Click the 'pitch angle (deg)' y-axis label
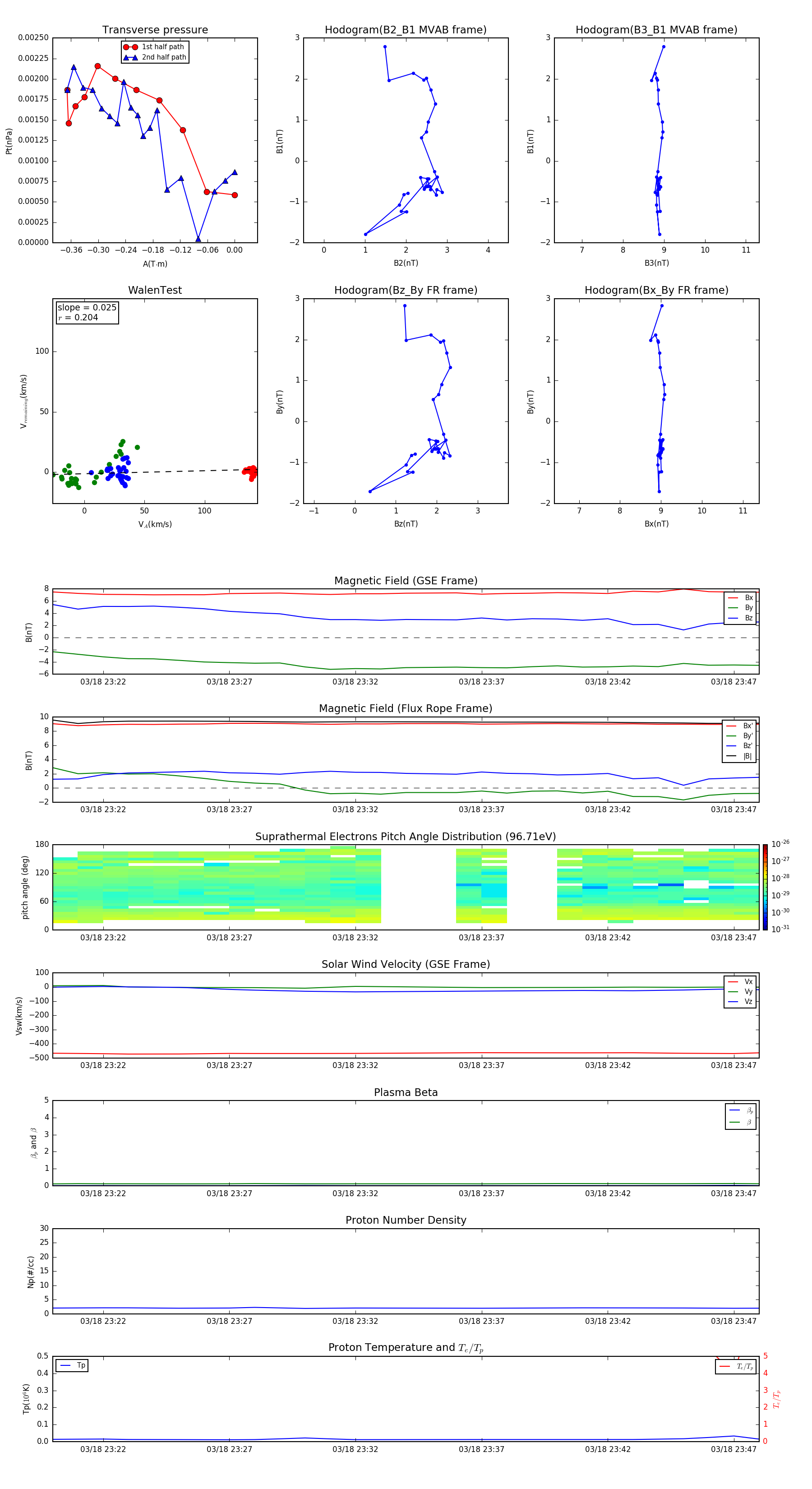Image resolution: width=812 pixels, height=1489 pixels. [25, 887]
